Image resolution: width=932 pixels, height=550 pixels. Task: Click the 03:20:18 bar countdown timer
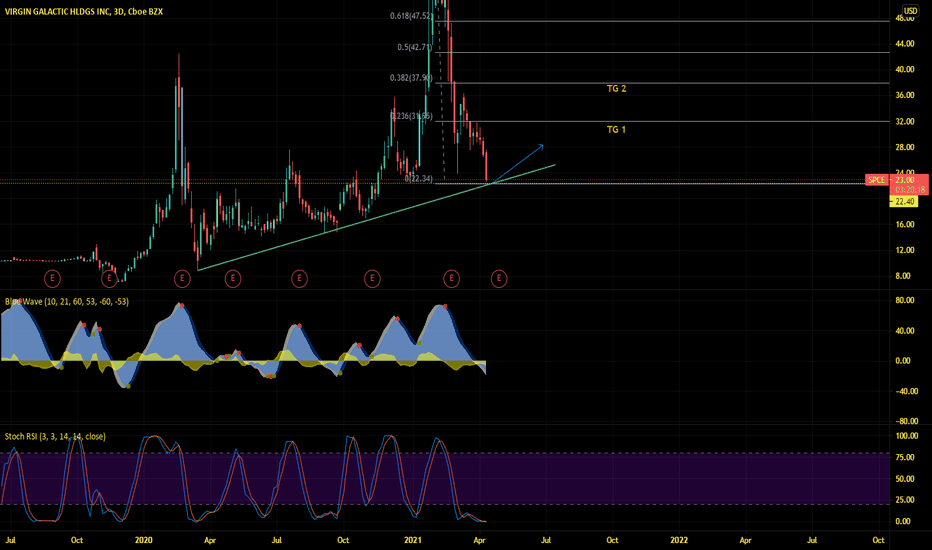[910, 190]
